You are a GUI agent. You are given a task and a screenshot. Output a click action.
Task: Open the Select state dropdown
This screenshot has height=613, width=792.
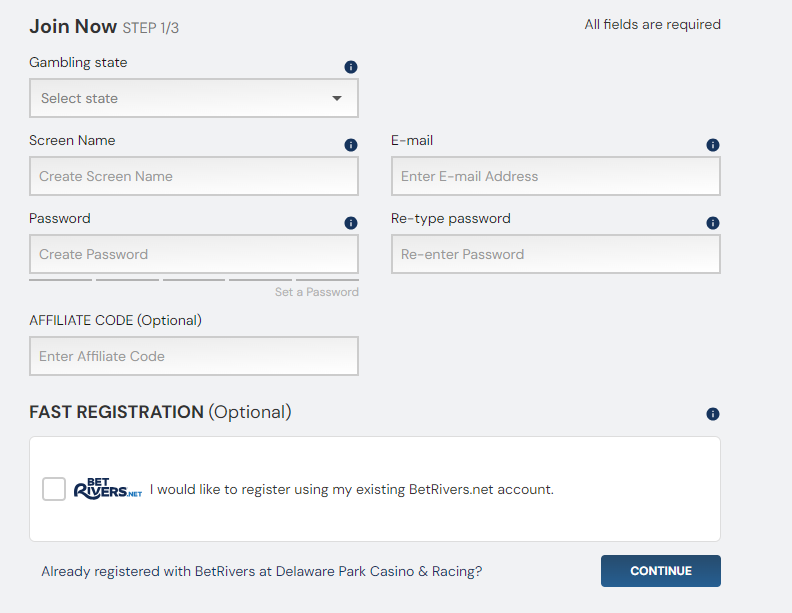pyautogui.click(x=194, y=99)
